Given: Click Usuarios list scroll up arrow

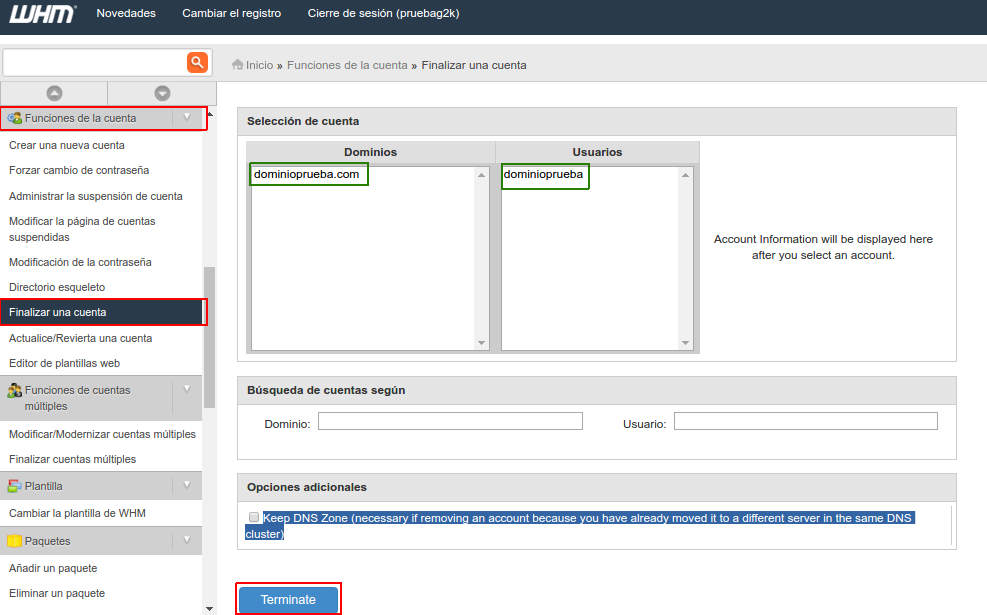Looking at the screenshot, I should [685, 175].
